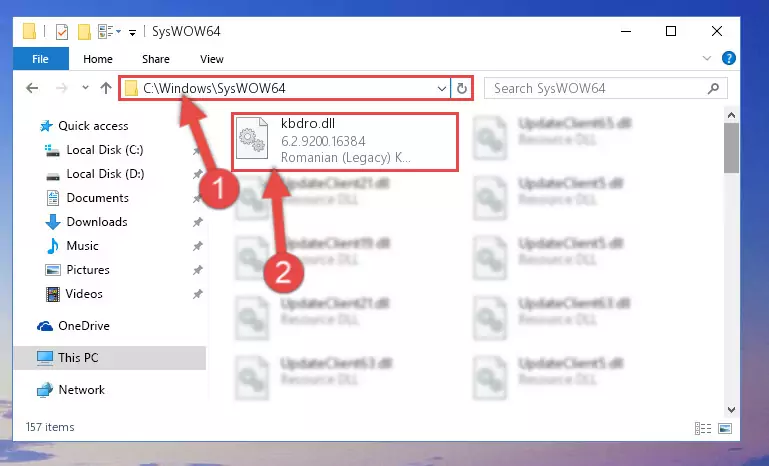769x466 pixels.
Task: Go up one folder level
Action: [x=106, y=88]
